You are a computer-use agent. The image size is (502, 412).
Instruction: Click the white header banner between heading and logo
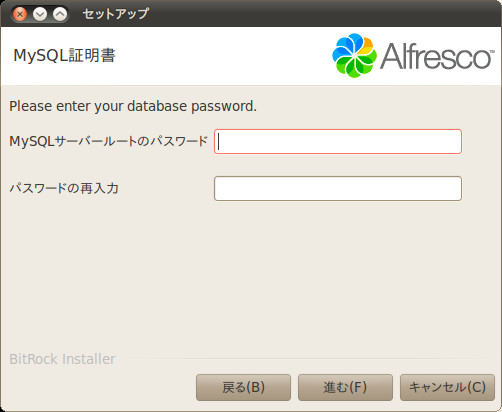pos(223,55)
